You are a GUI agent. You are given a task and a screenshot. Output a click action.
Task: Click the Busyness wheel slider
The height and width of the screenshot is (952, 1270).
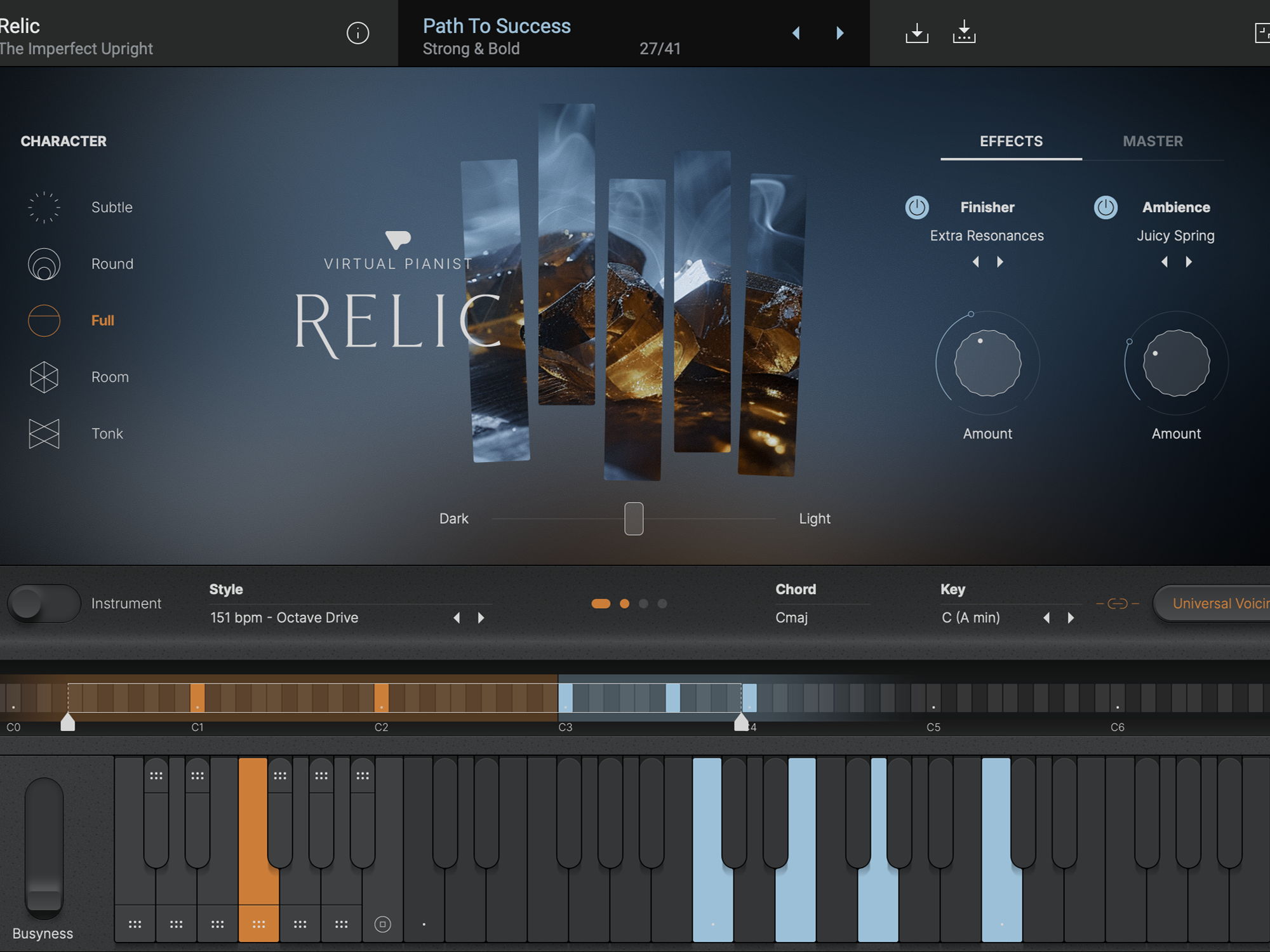[44, 849]
